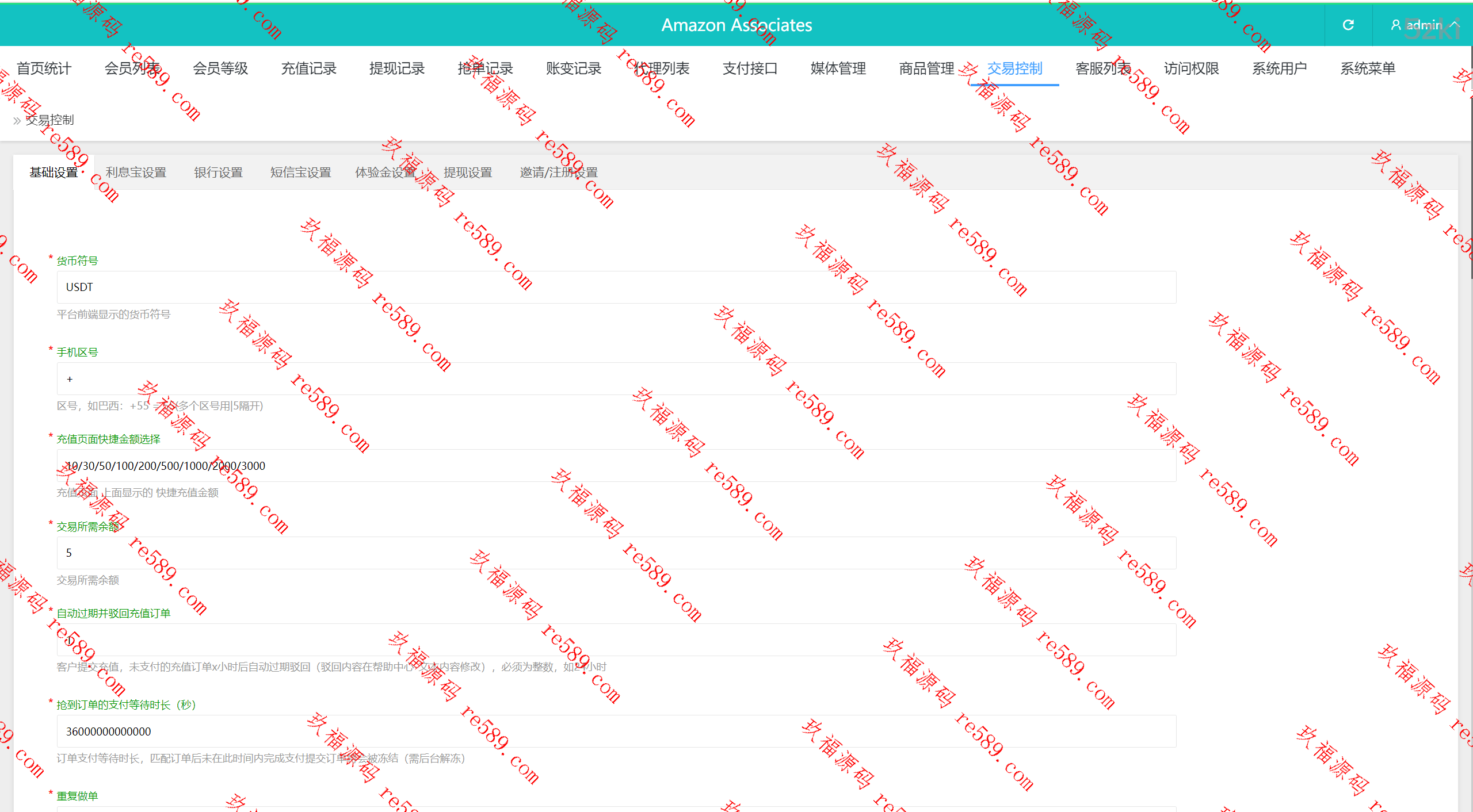The width and height of the screenshot is (1473, 812).
Task: Open 系统菜单 navigation item
Action: click(x=1368, y=68)
